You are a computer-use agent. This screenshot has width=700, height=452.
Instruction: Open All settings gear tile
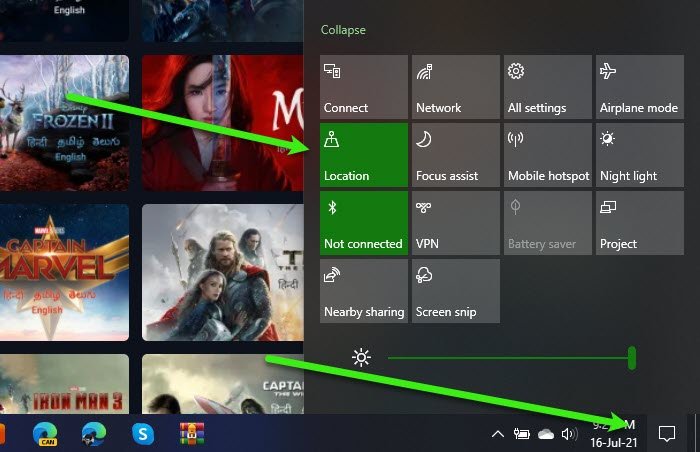[548, 87]
